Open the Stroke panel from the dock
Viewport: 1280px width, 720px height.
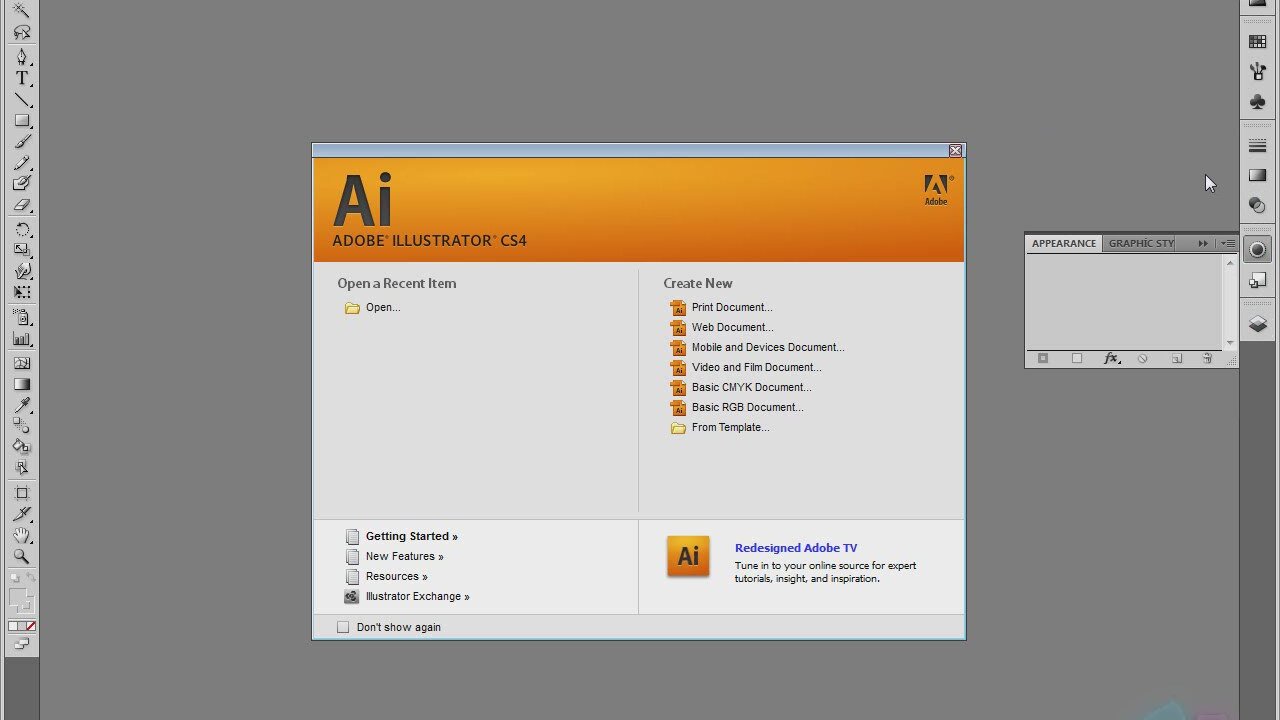pos(1258,146)
